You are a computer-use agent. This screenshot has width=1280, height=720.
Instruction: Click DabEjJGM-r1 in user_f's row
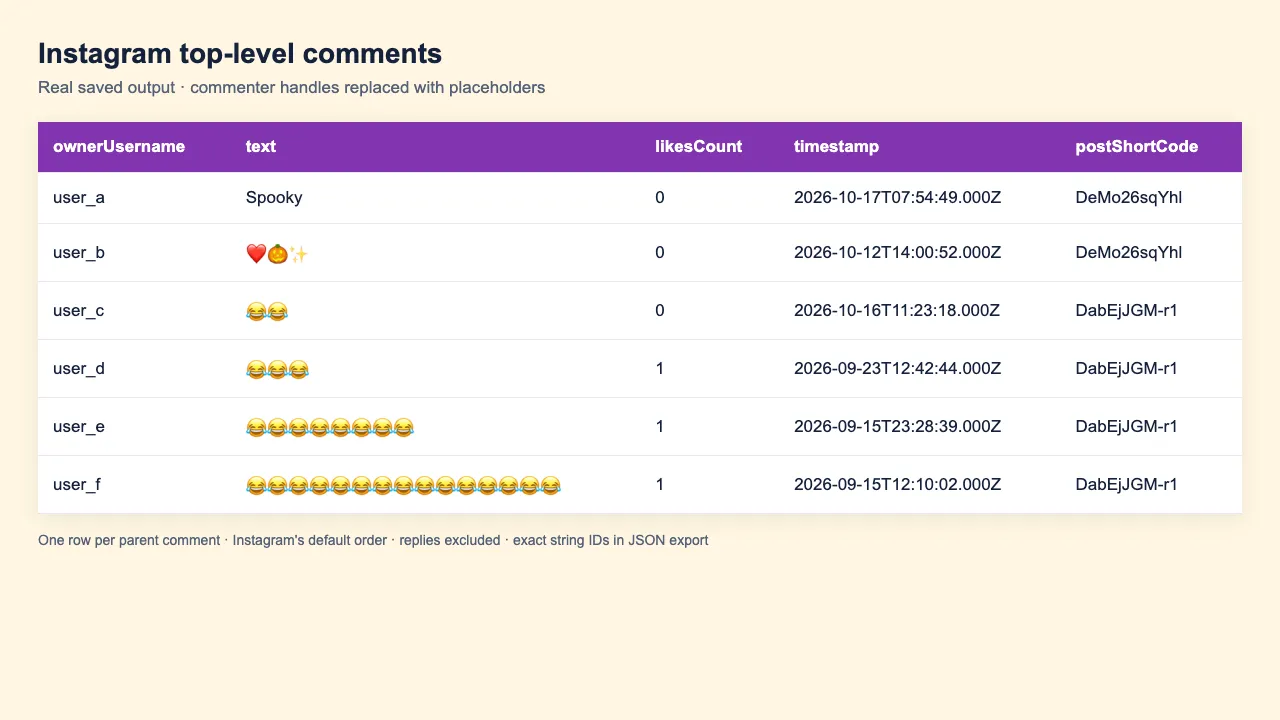pyautogui.click(x=1127, y=485)
